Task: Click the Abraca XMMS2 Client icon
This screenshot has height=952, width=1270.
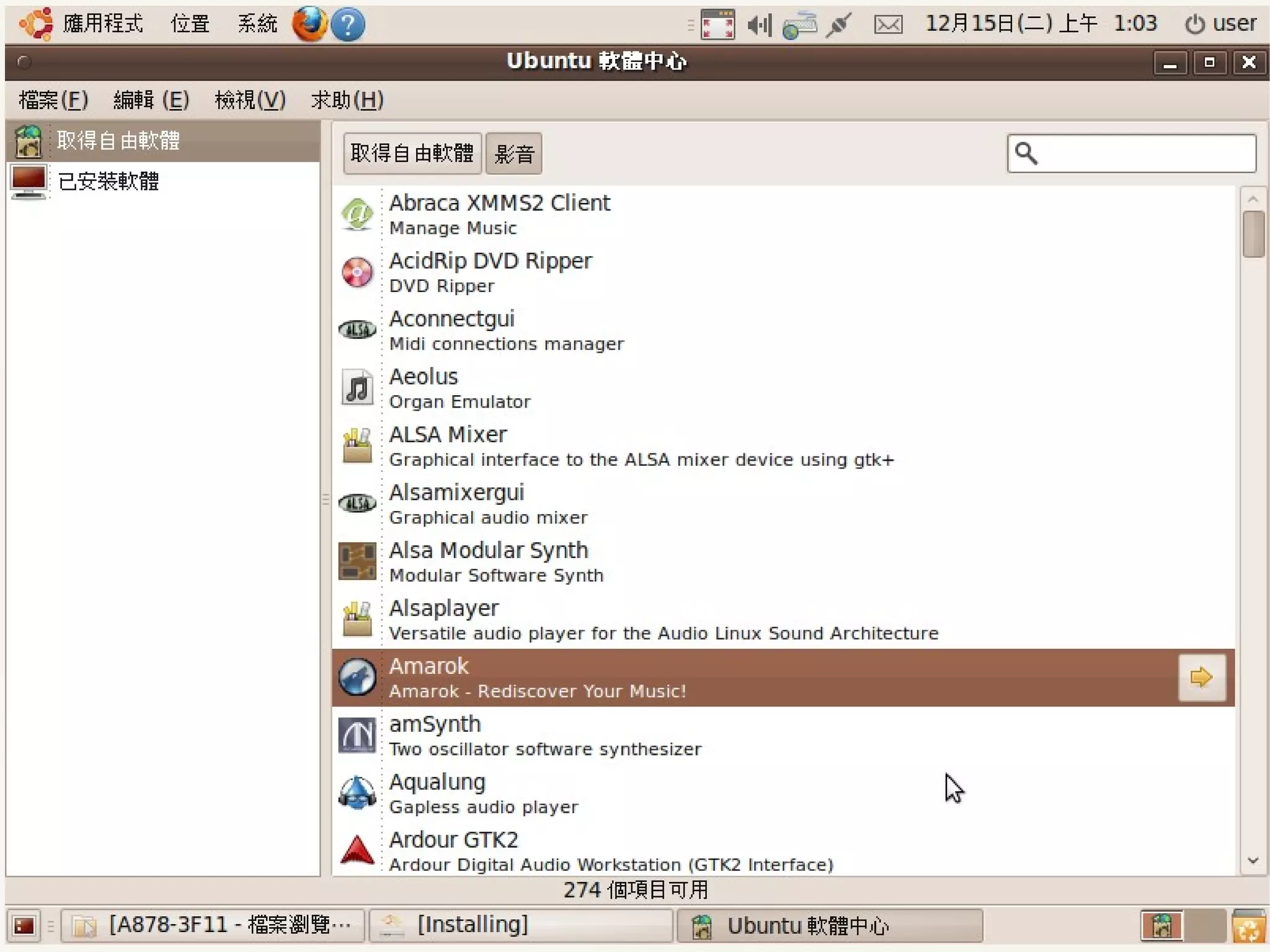Action: click(357, 215)
